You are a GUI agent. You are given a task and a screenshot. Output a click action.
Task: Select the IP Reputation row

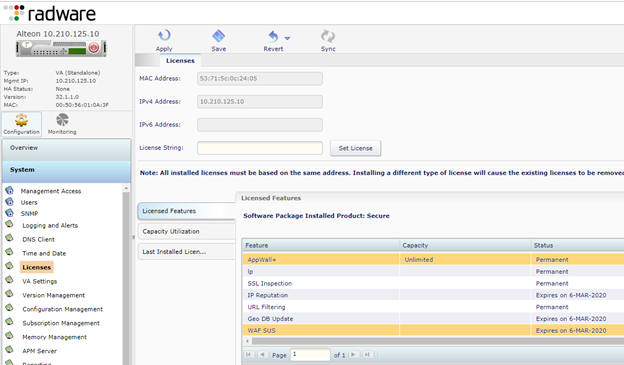coord(433,295)
